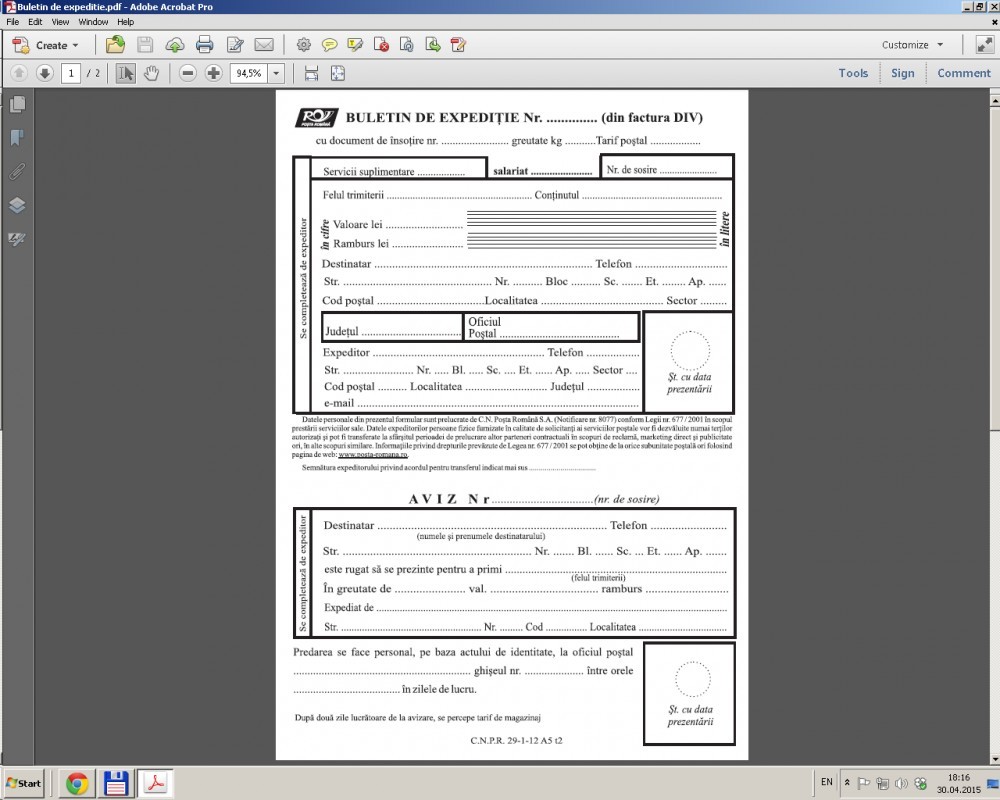Open the Sign pane
1000x800 pixels.
(x=902, y=73)
